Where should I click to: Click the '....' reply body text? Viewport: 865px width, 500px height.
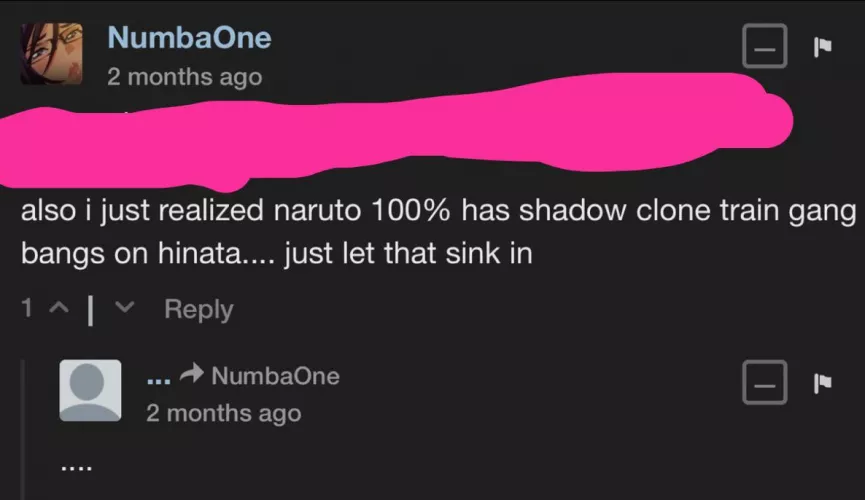pos(77,464)
